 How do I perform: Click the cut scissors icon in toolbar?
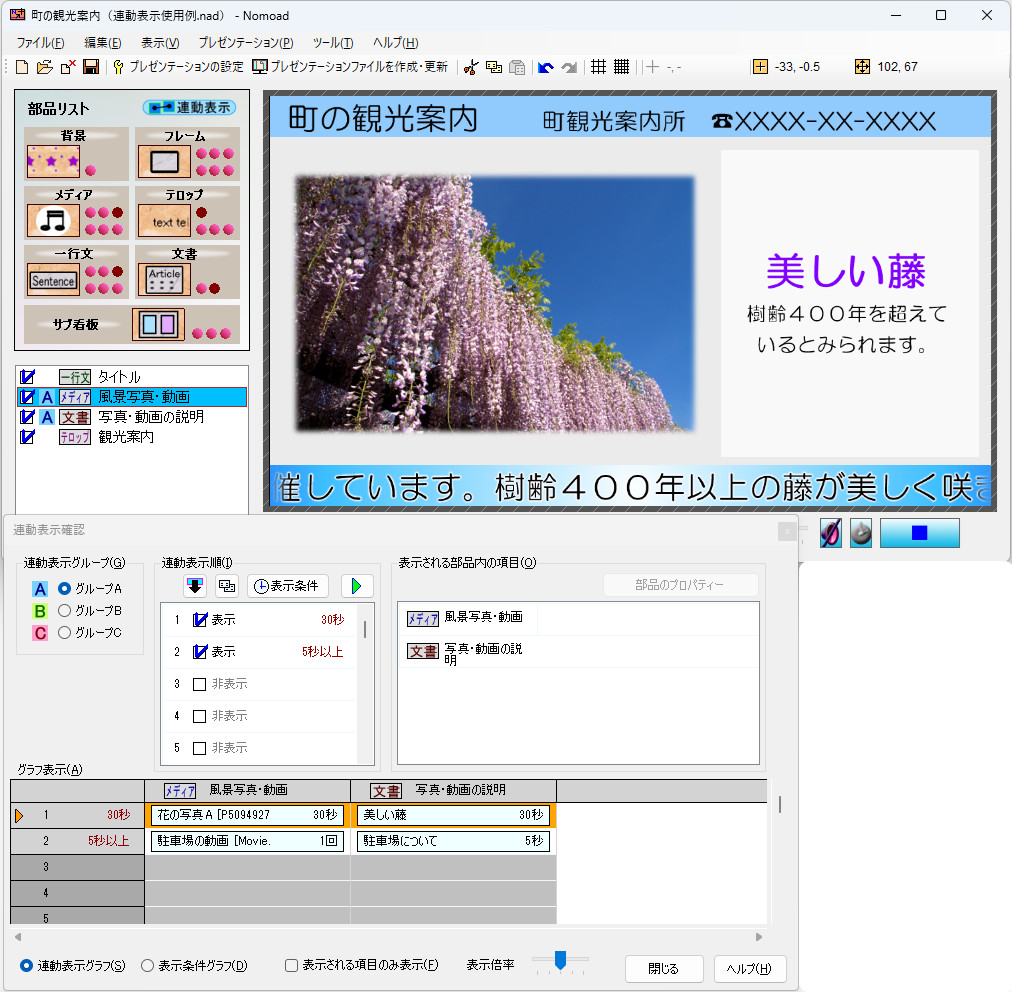(x=471, y=67)
